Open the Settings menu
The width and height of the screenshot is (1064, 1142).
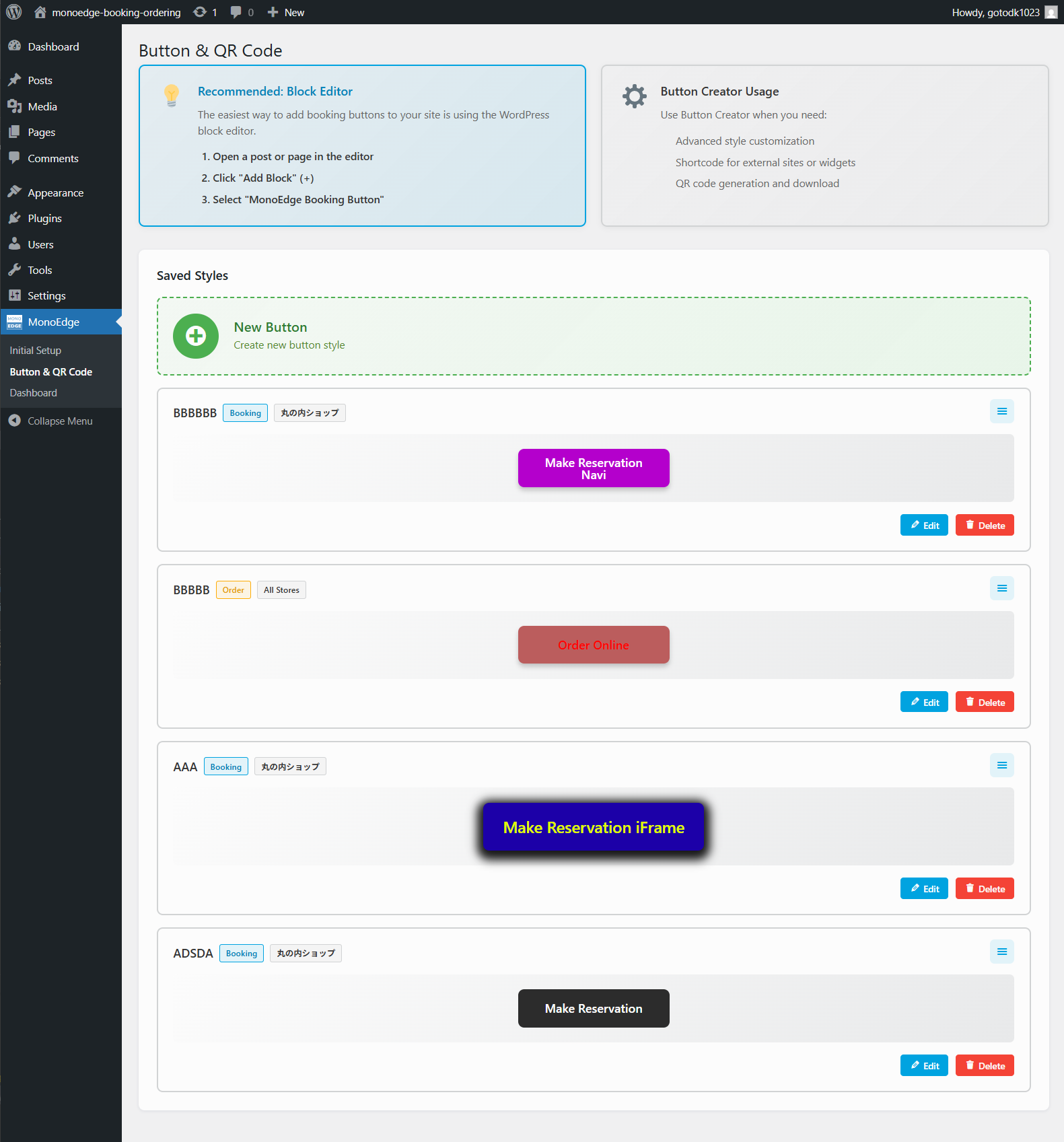(61, 295)
